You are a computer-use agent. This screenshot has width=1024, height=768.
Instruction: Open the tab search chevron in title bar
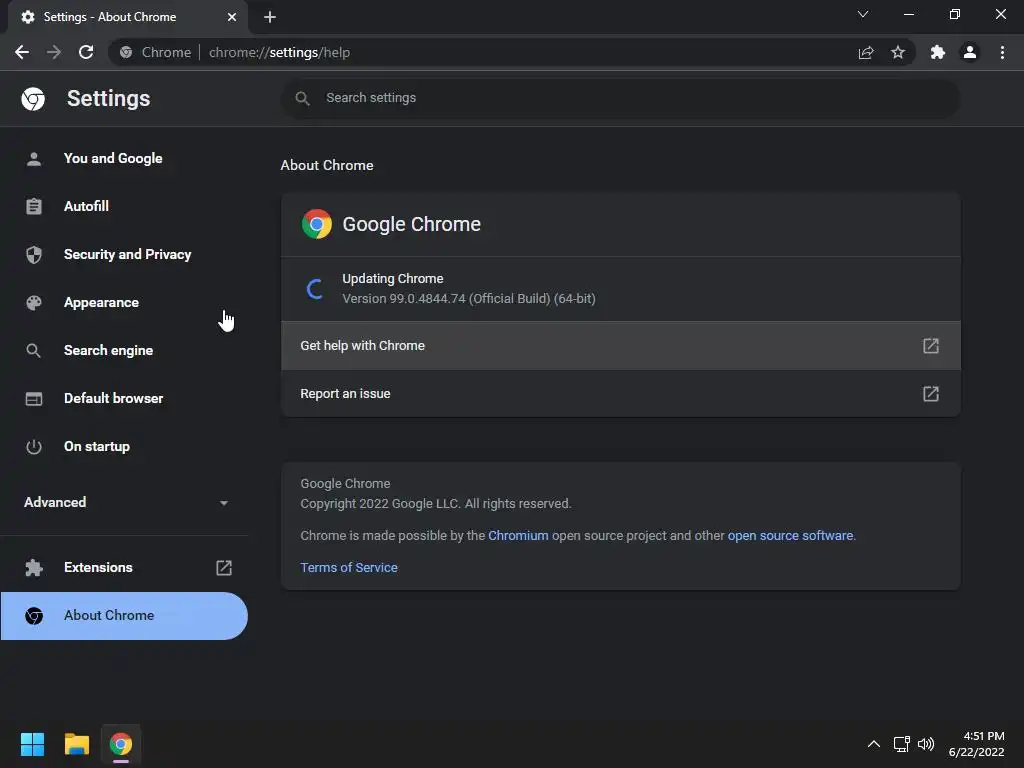863,14
